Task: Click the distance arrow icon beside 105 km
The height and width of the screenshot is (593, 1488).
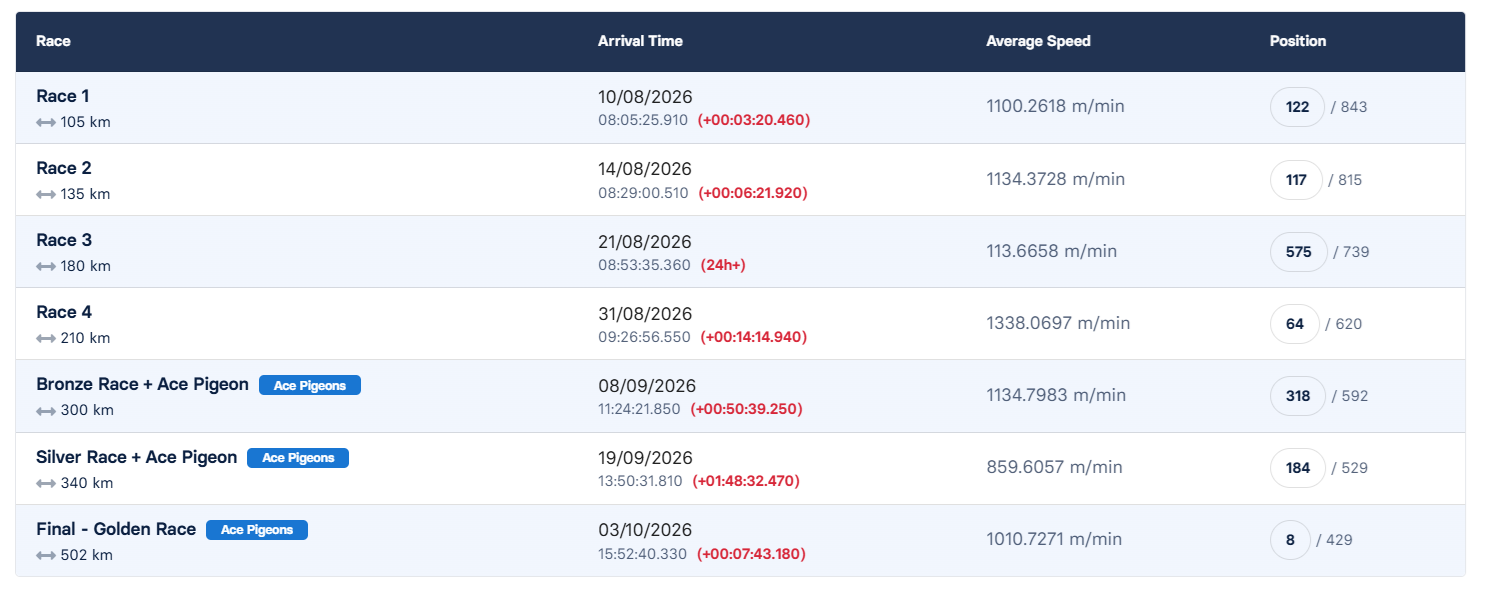Action: click(x=46, y=122)
